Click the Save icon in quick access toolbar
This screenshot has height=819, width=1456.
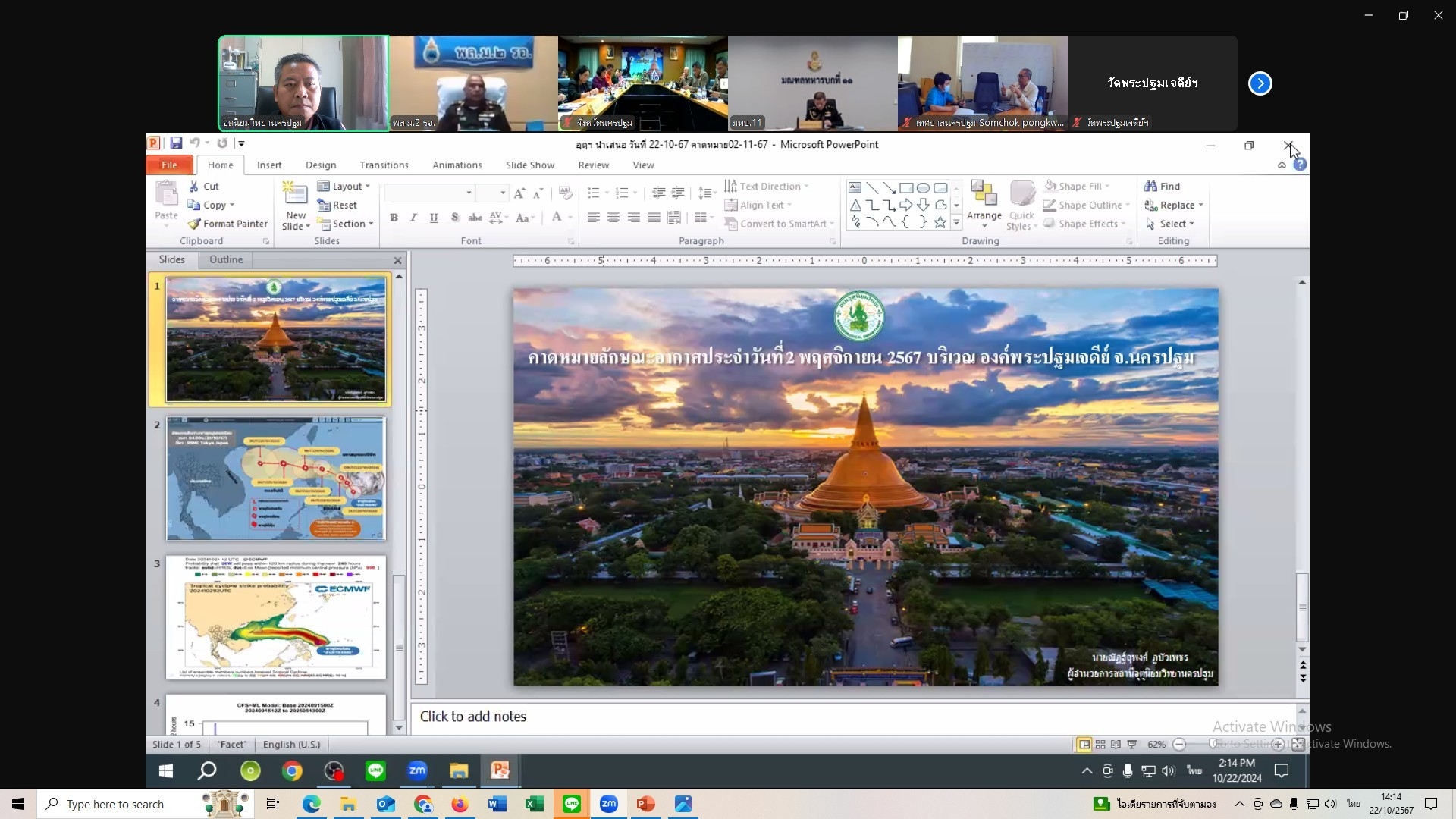[x=176, y=143]
